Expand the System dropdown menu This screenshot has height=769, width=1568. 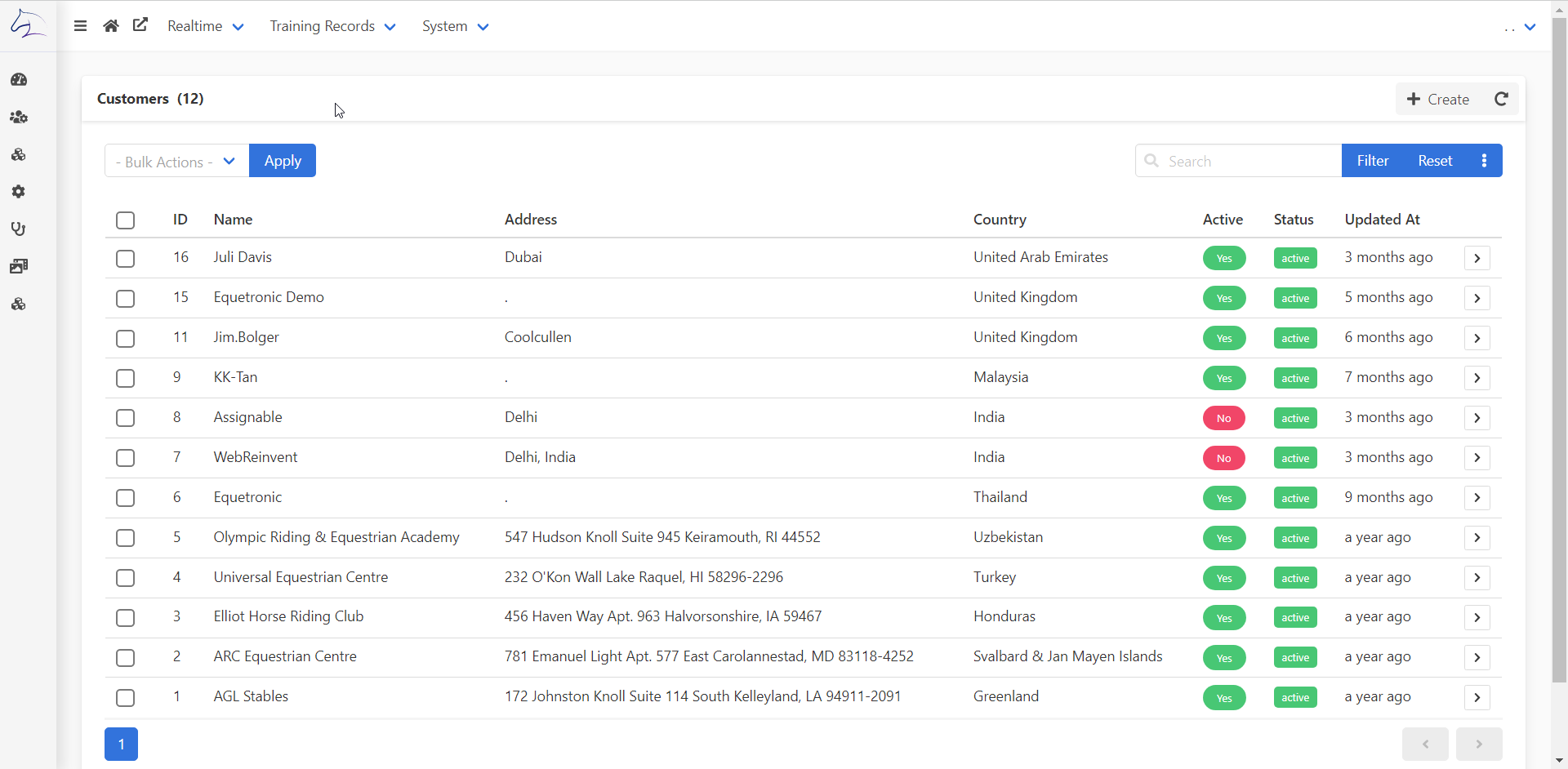click(x=455, y=25)
